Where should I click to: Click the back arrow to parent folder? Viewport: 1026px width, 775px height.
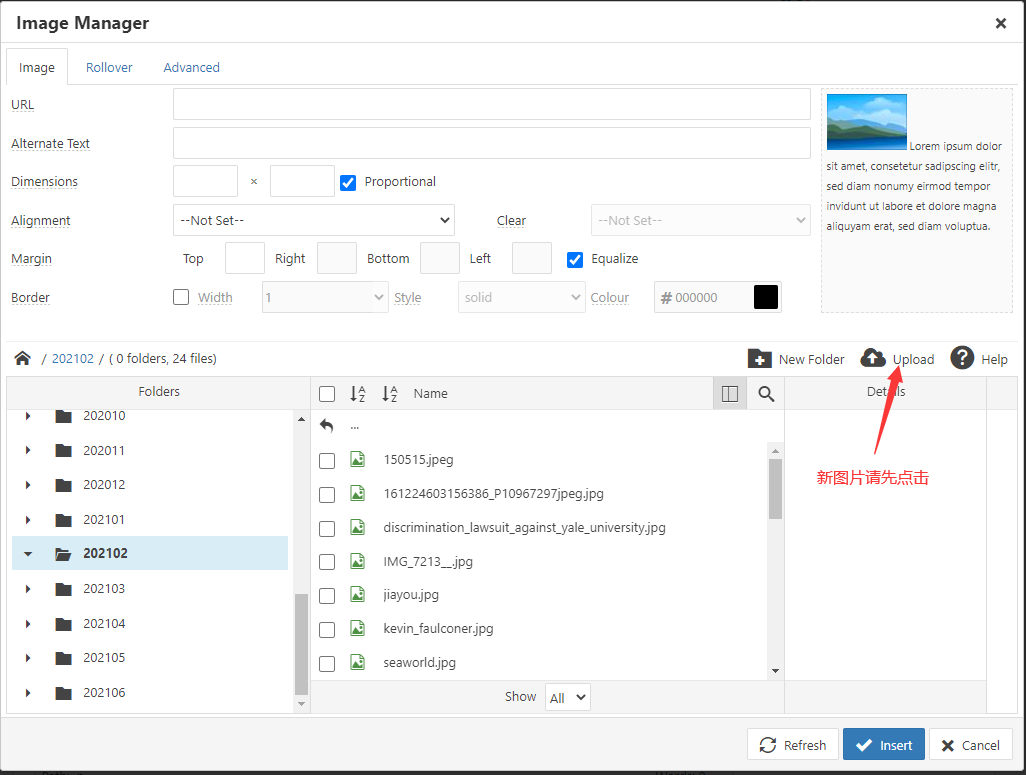click(327, 425)
